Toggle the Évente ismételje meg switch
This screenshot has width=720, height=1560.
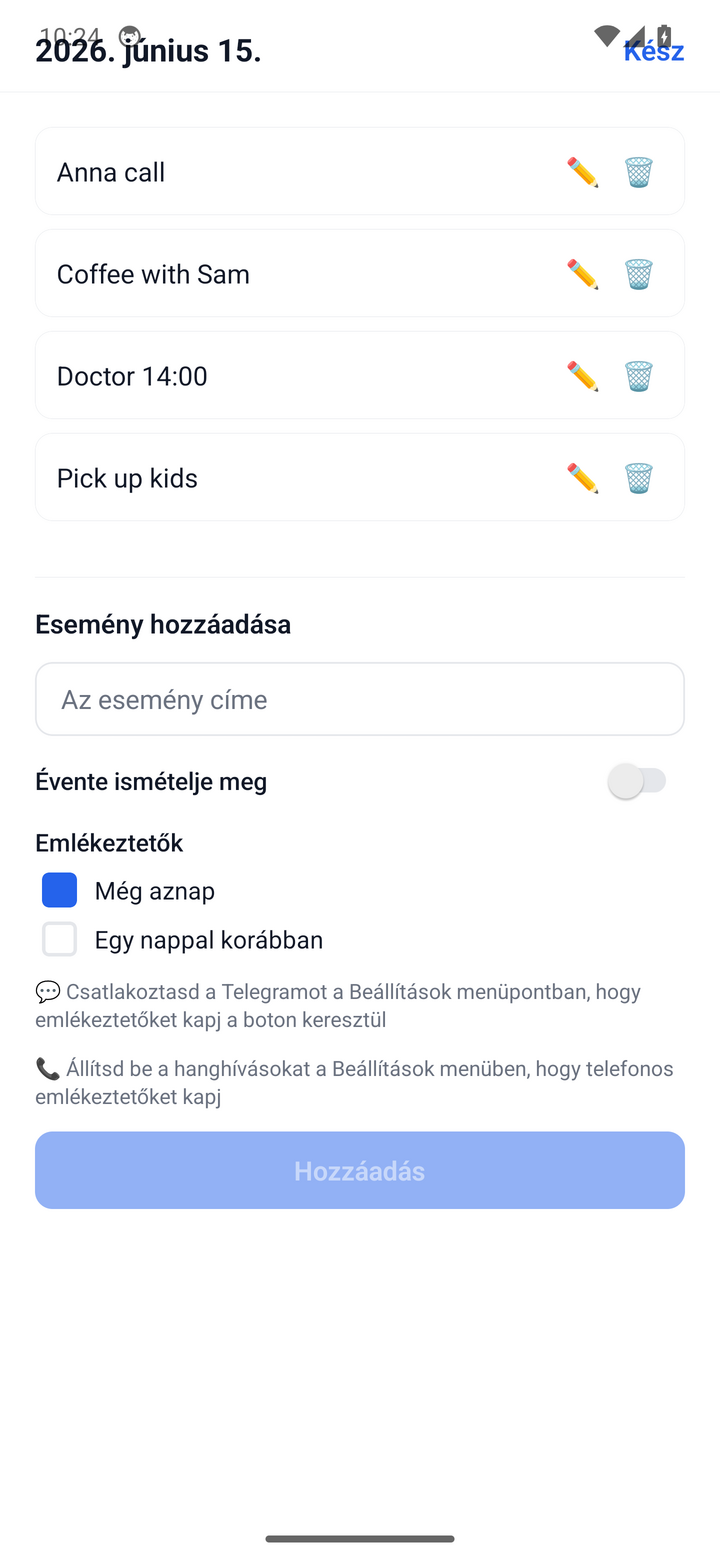coord(637,781)
